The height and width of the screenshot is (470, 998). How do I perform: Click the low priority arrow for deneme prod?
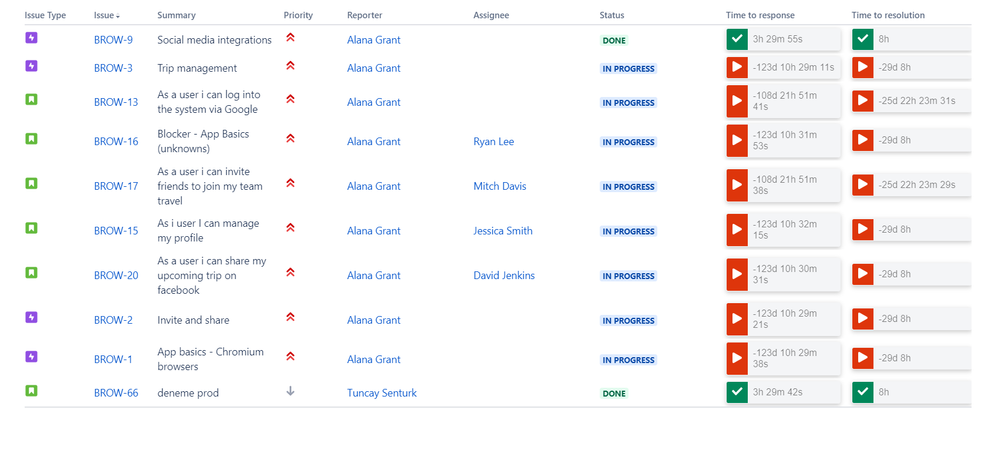[x=290, y=391]
